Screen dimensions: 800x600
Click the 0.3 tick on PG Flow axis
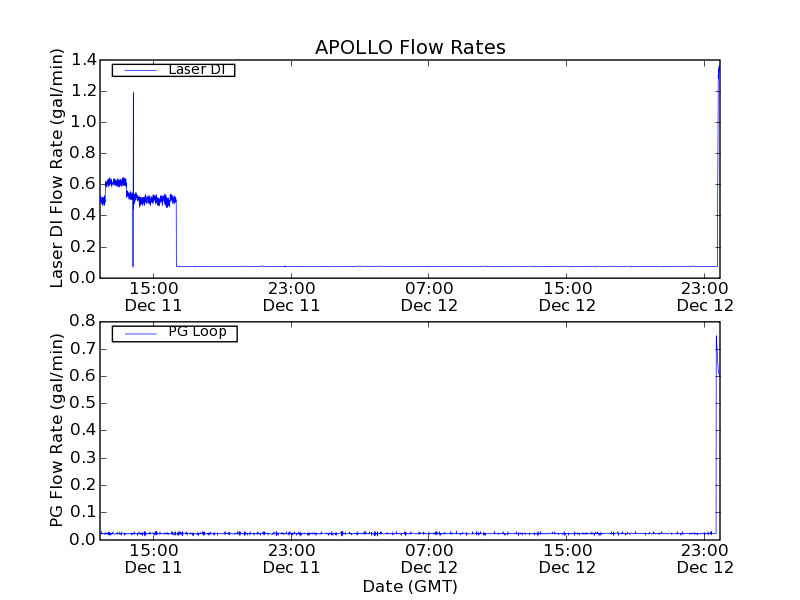(83, 458)
